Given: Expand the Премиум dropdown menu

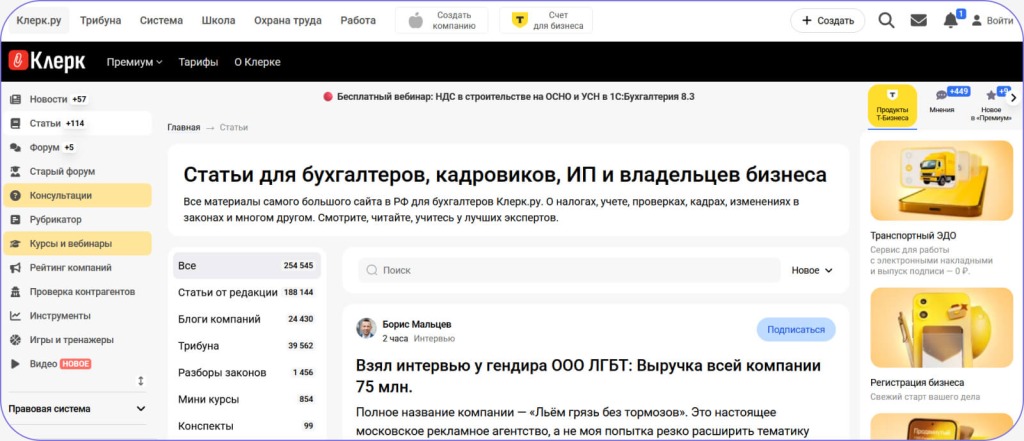Looking at the screenshot, I should pyautogui.click(x=135, y=62).
